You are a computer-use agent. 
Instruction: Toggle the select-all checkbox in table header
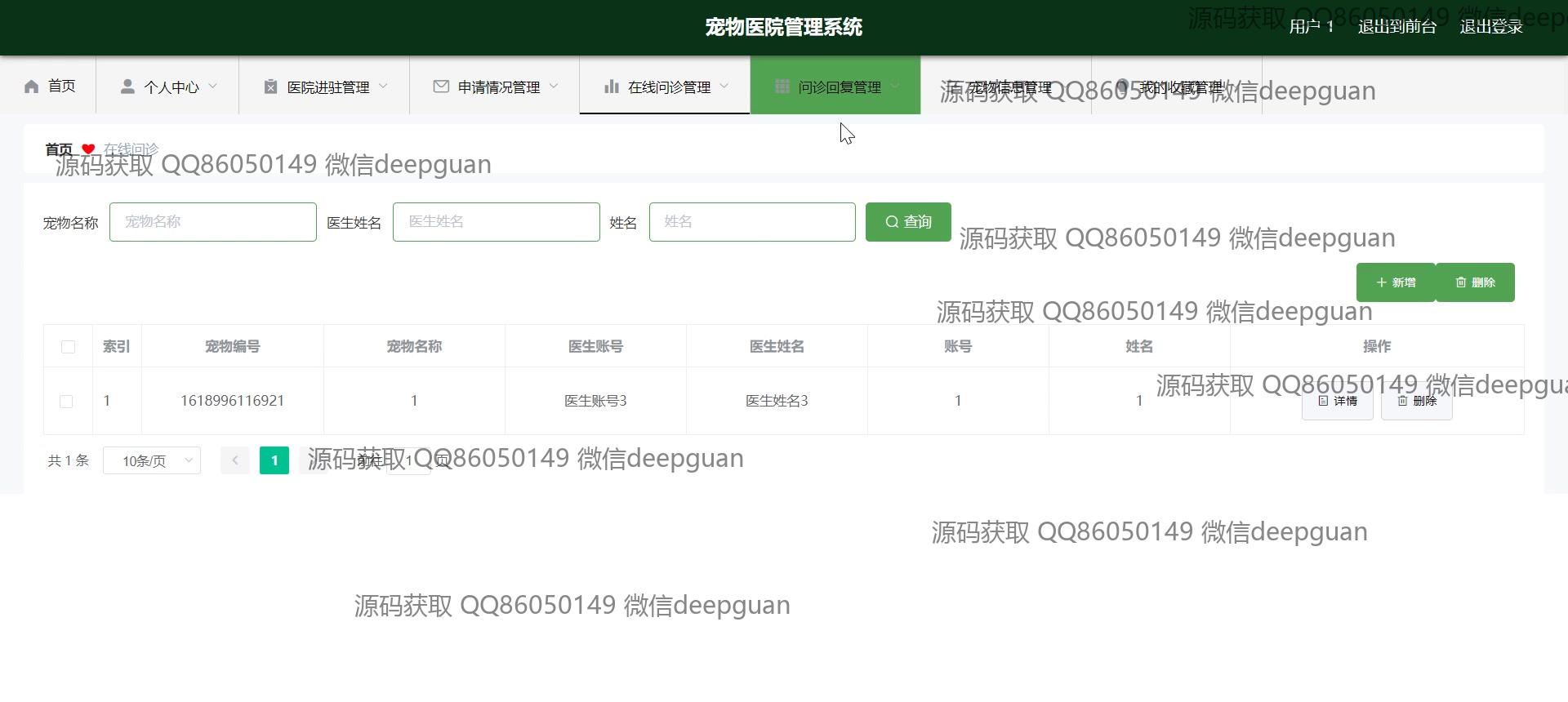pyautogui.click(x=68, y=347)
